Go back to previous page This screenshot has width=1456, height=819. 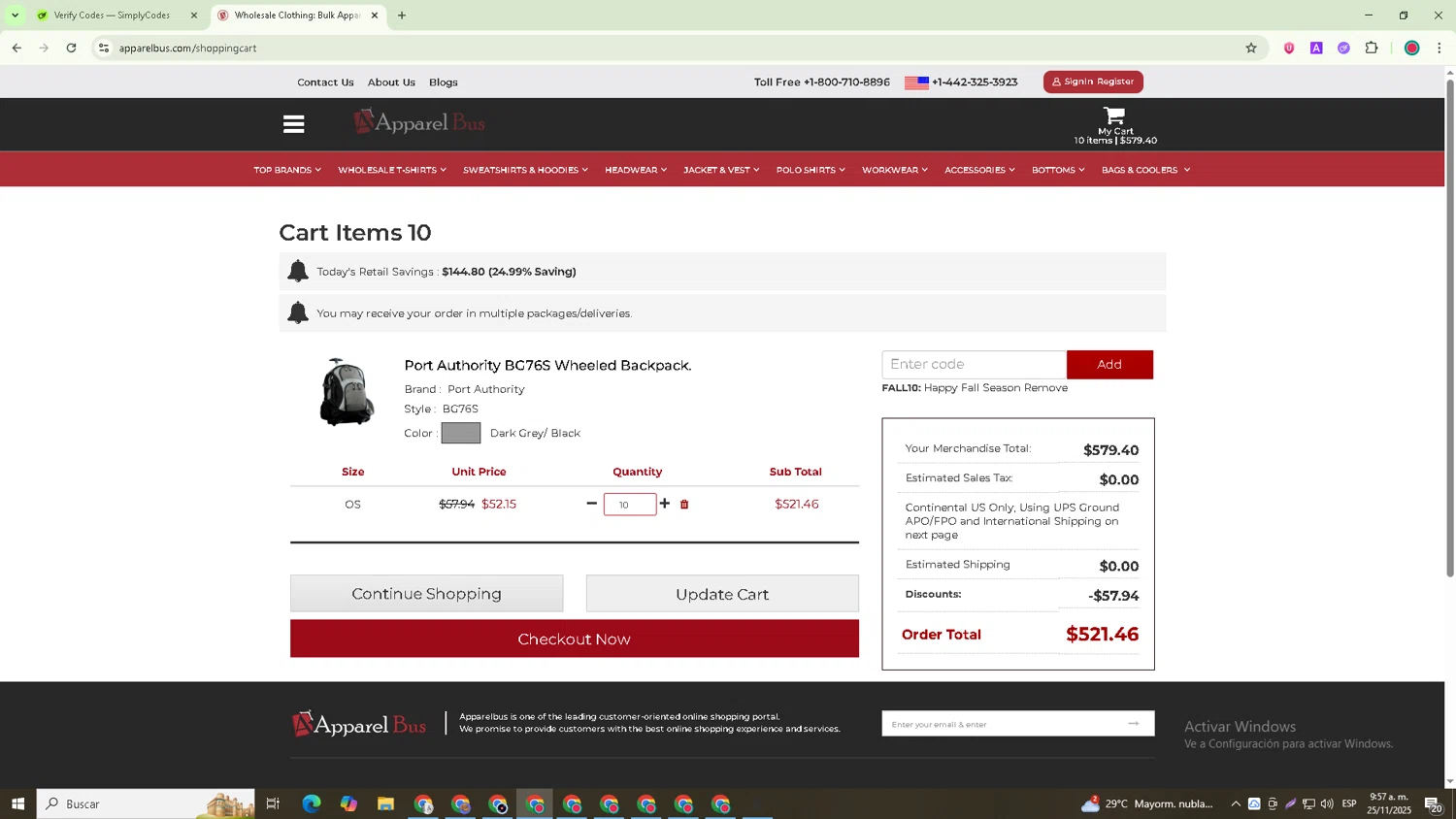[17, 48]
